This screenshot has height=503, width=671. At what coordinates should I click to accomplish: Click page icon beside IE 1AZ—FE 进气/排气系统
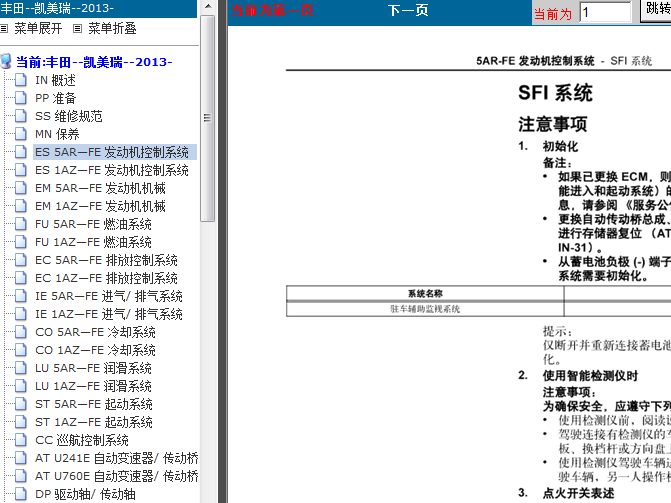(21, 314)
